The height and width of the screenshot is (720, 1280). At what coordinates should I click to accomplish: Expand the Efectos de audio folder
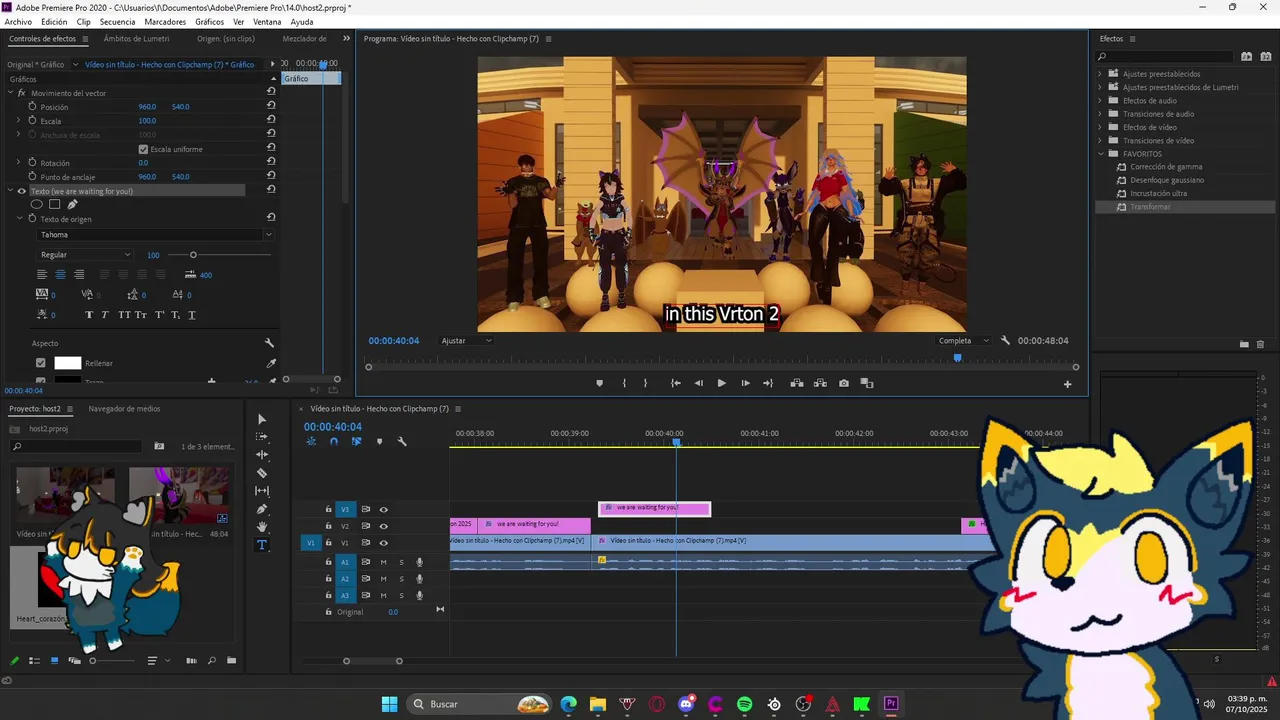[x=1100, y=100]
